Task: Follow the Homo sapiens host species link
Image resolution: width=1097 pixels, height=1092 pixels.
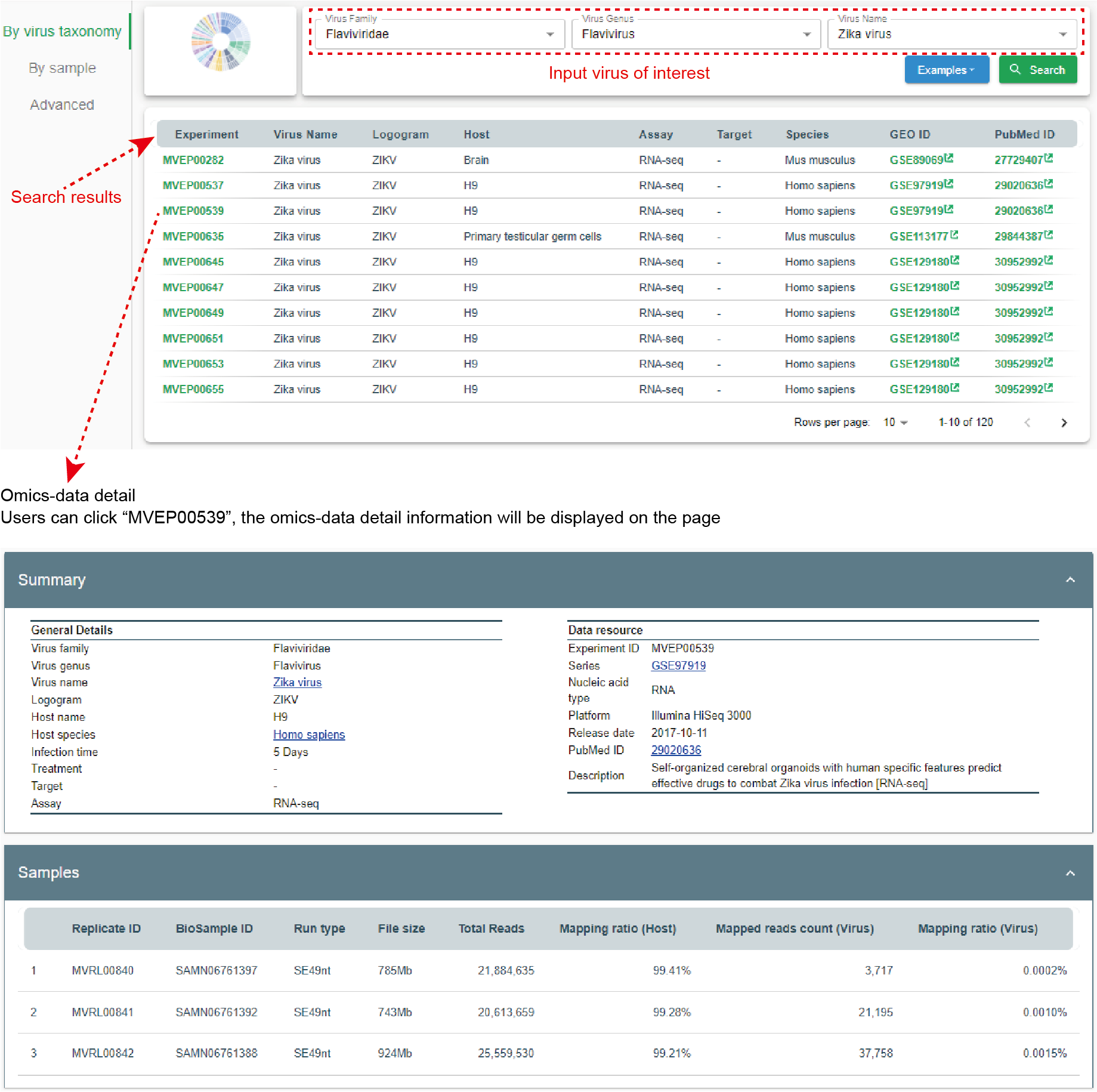Action: 308,735
